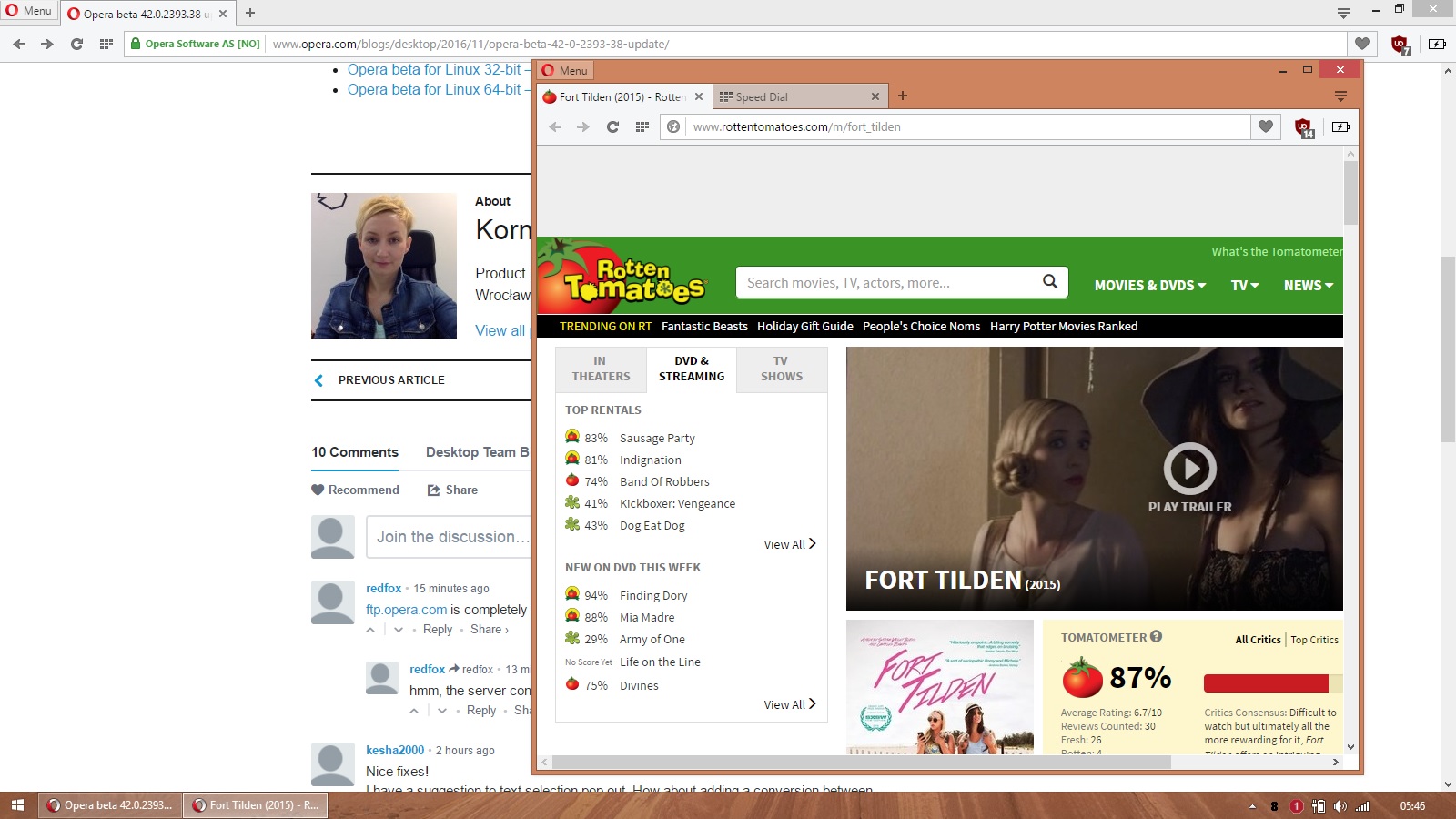Click battery saver icon in front window

tap(1340, 126)
